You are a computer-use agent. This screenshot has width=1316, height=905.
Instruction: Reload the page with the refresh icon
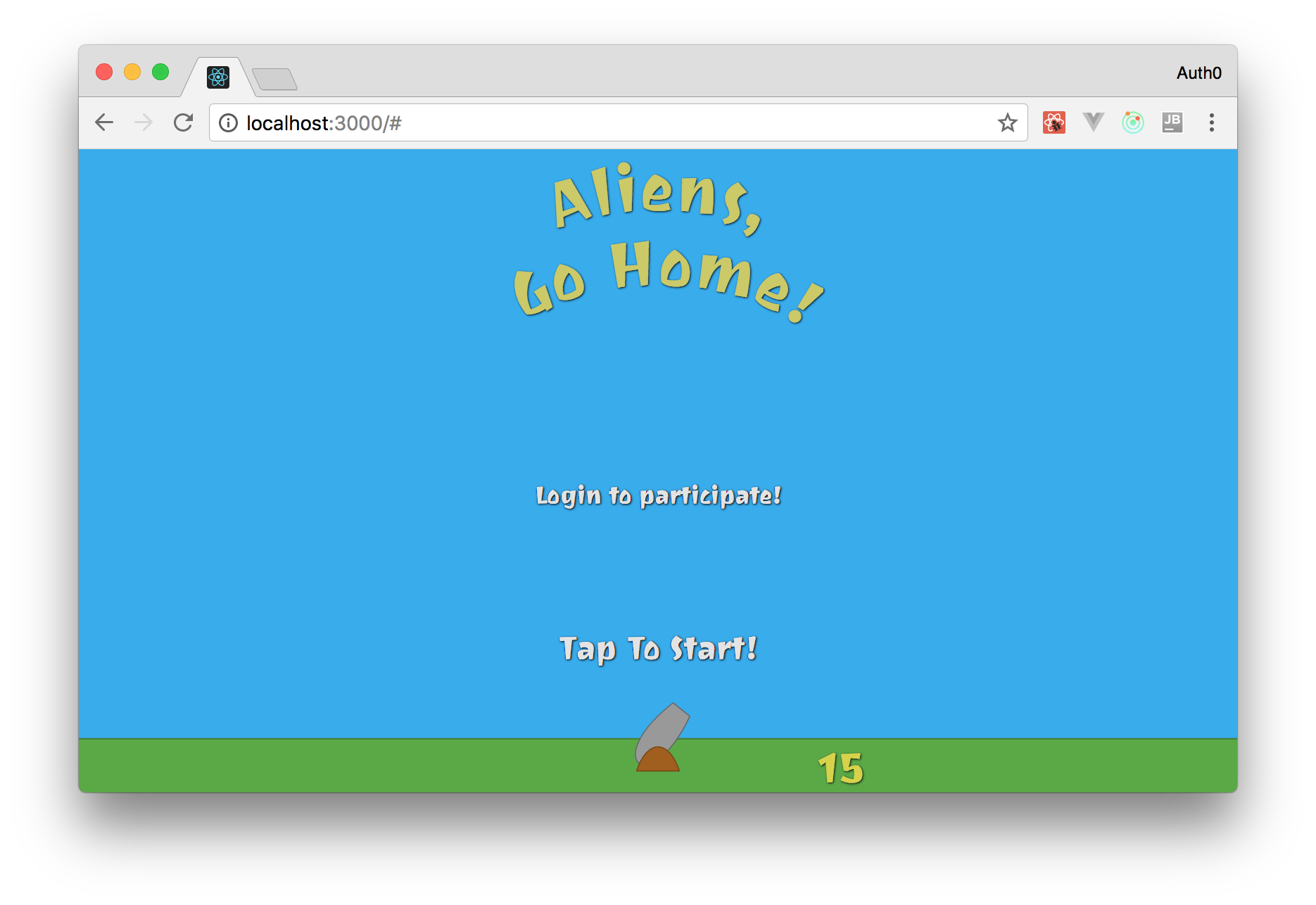(184, 122)
